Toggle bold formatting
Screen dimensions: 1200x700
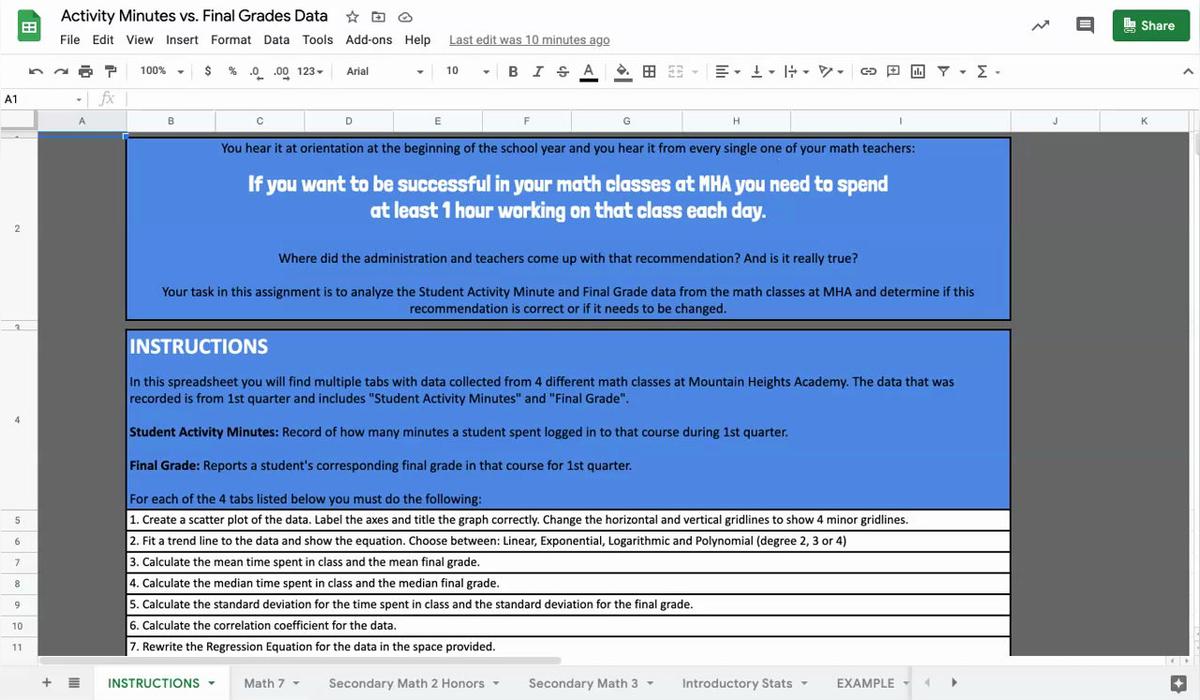513,71
